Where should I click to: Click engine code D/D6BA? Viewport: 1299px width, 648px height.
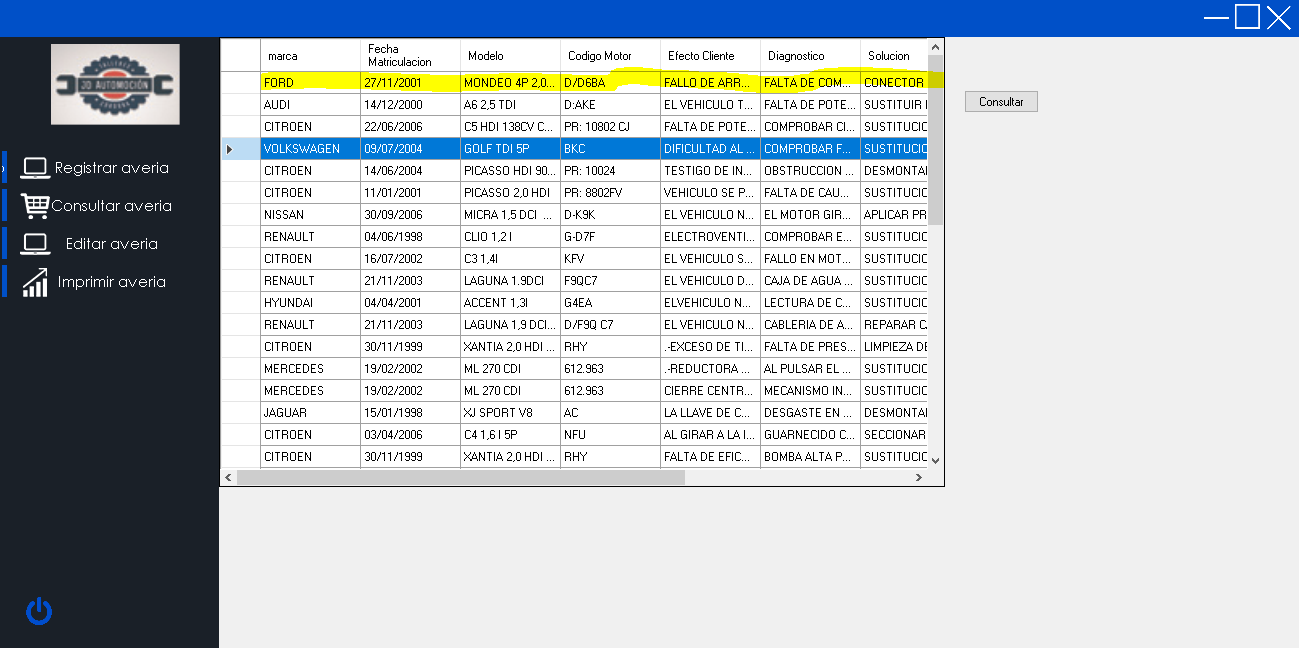[610, 83]
